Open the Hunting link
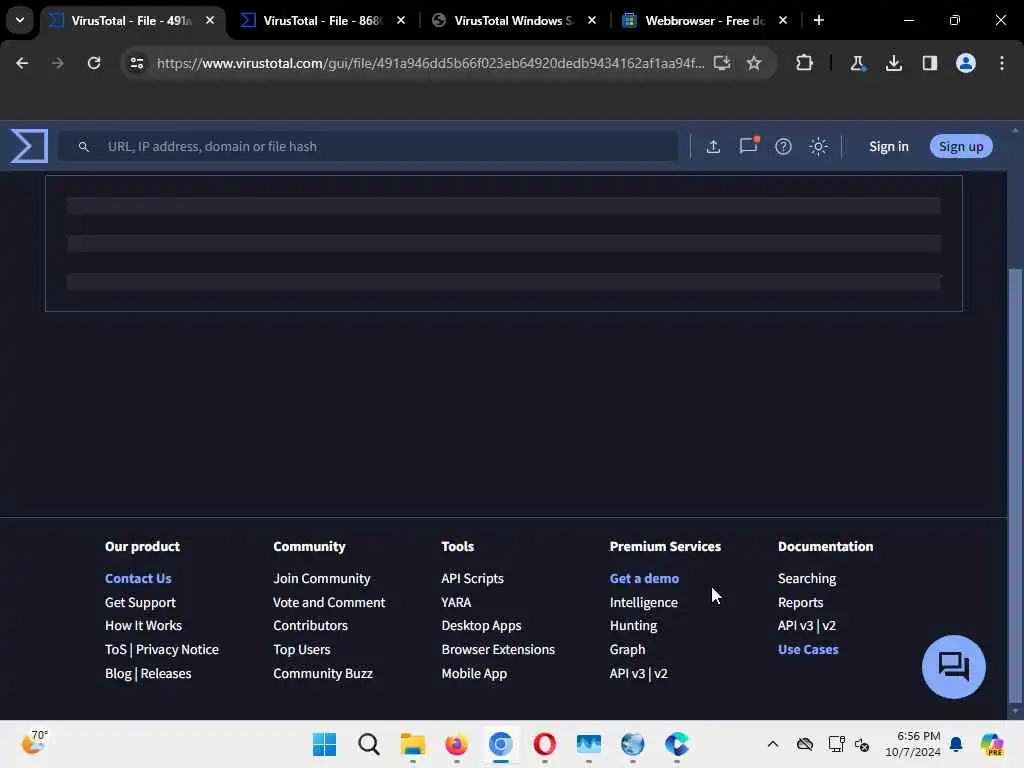This screenshot has width=1024, height=768. tap(633, 626)
